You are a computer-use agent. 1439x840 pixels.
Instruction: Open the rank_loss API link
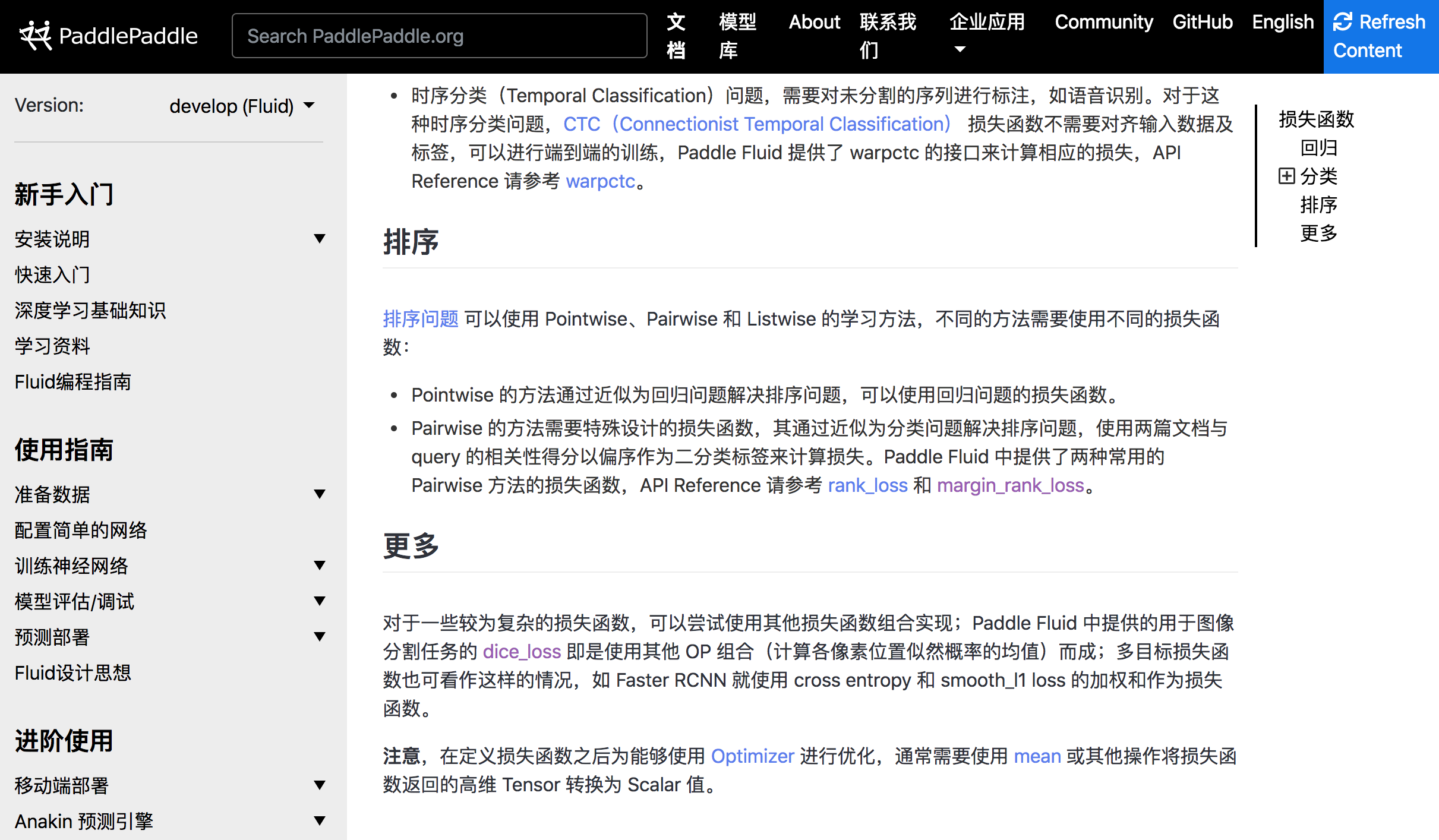click(x=867, y=485)
